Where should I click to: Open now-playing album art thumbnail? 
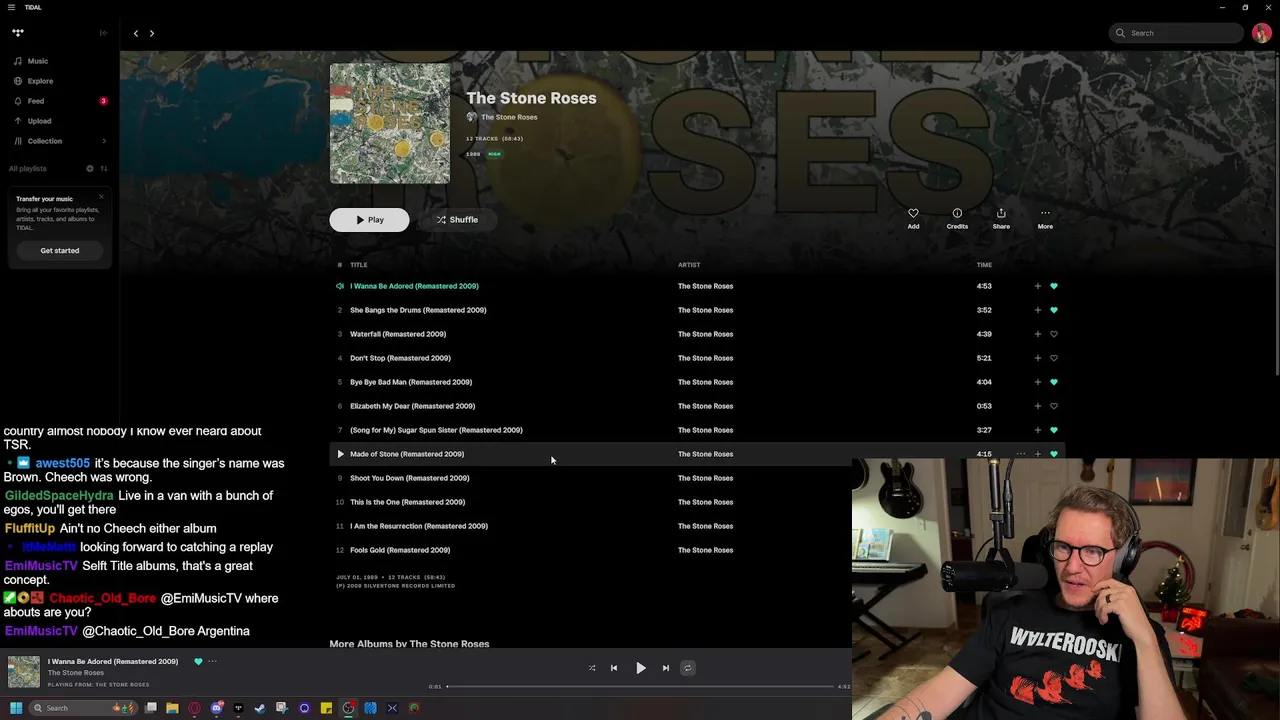[x=24, y=672]
